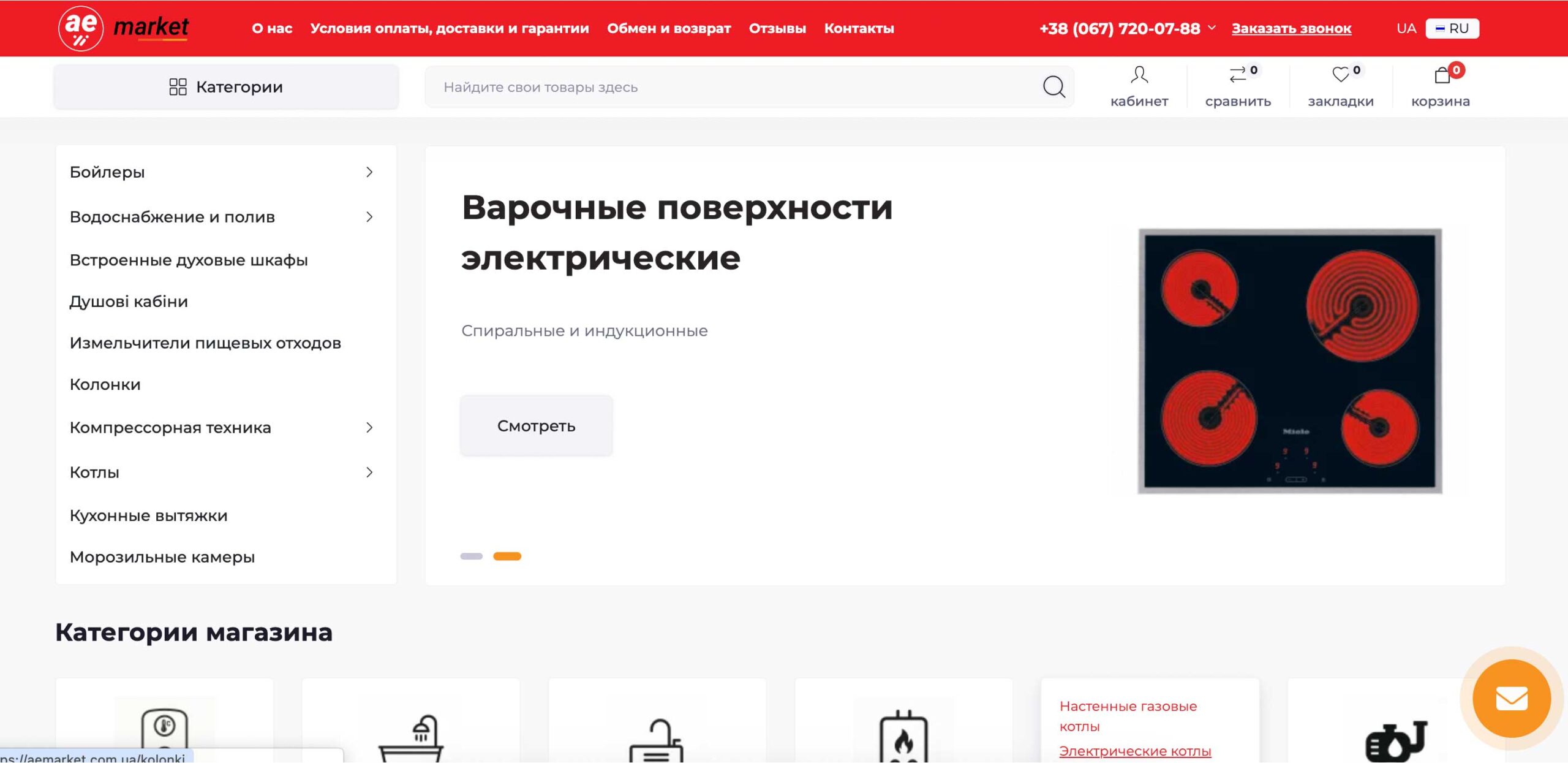Click the orange envelope chat button
This screenshot has height=763, width=1568.
1511,699
